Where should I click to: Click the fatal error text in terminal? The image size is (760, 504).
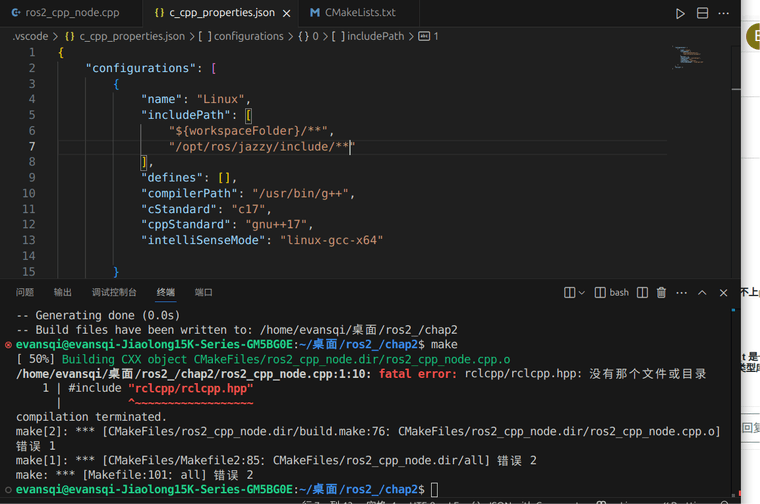(417, 374)
